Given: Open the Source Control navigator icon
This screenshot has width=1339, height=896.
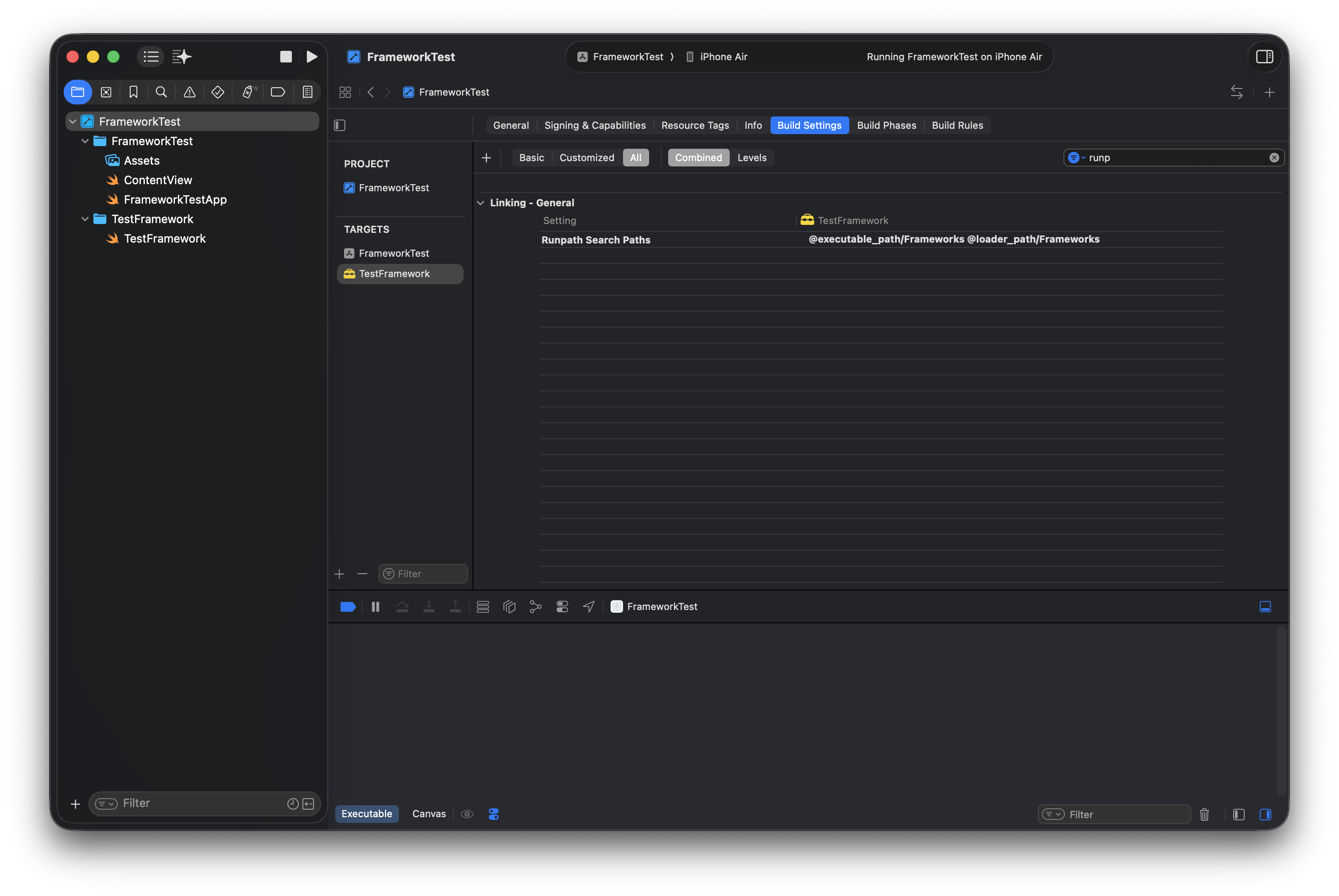Looking at the screenshot, I should click(x=106, y=92).
